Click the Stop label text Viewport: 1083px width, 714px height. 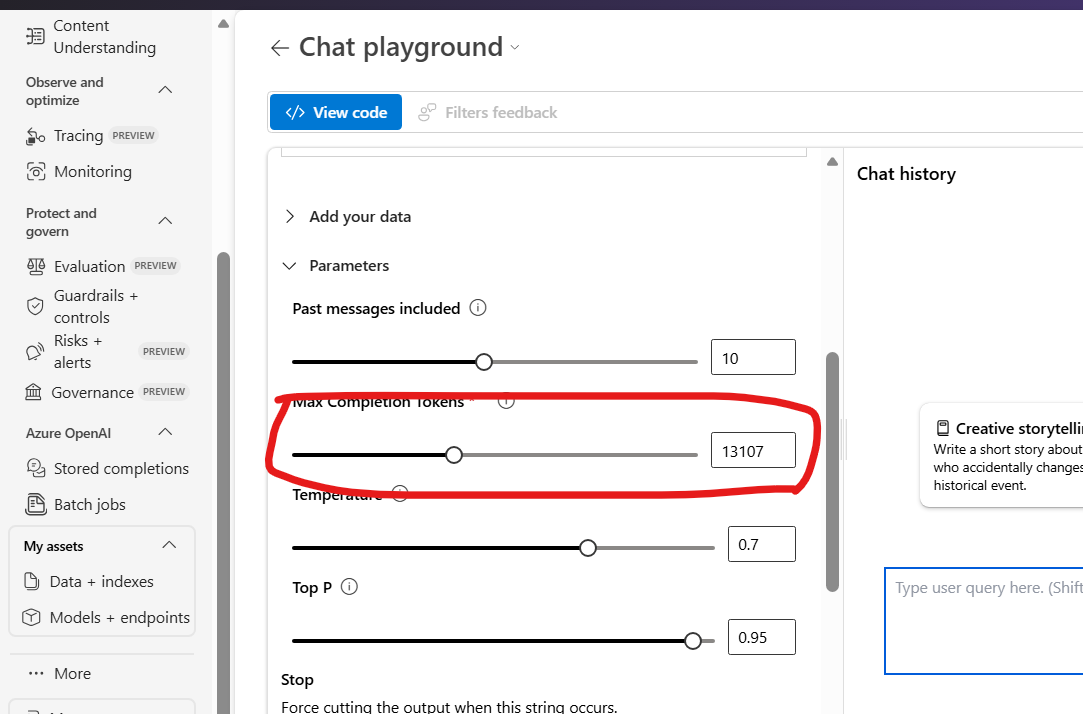coord(297,680)
